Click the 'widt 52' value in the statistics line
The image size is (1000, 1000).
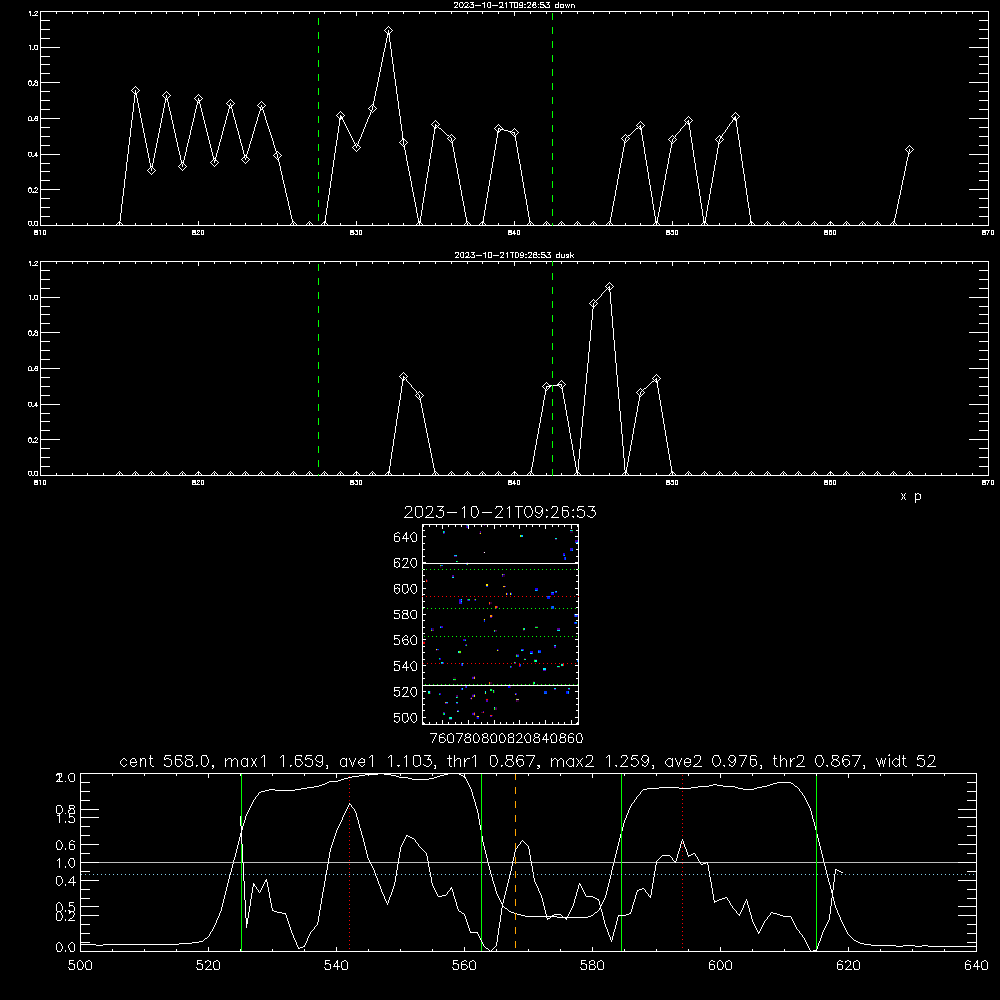(x=906, y=761)
